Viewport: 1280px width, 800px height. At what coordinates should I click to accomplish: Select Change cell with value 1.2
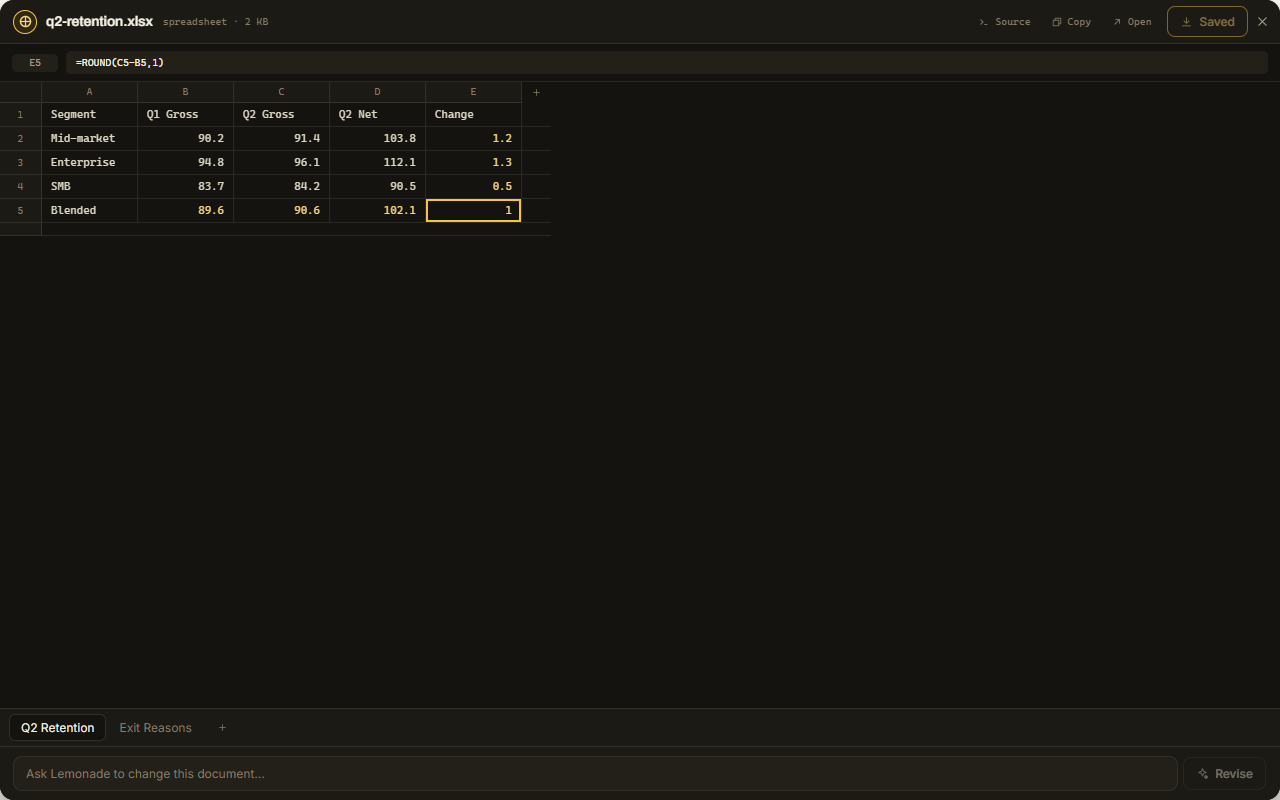coord(473,138)
